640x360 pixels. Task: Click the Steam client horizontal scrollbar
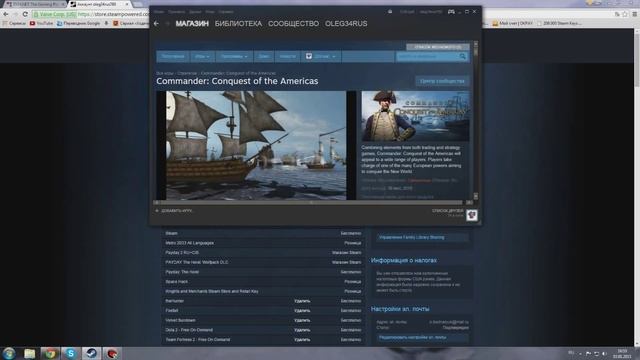tap(313, 202)
